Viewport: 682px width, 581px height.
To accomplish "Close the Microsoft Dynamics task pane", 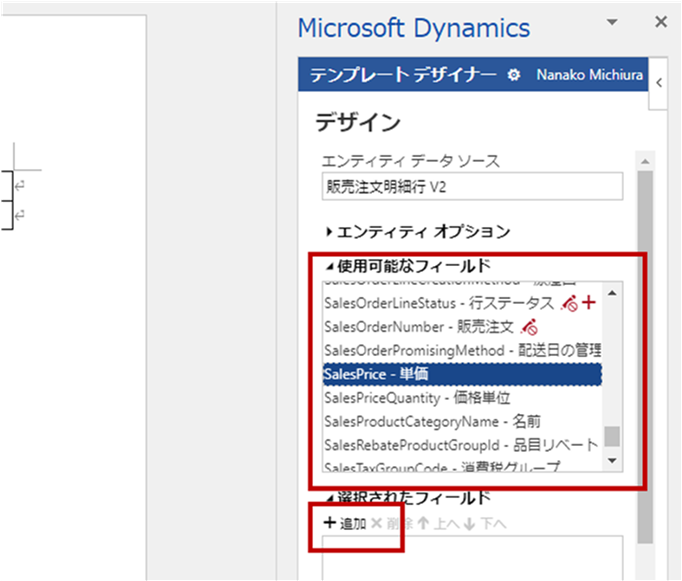I will [661, 21].
